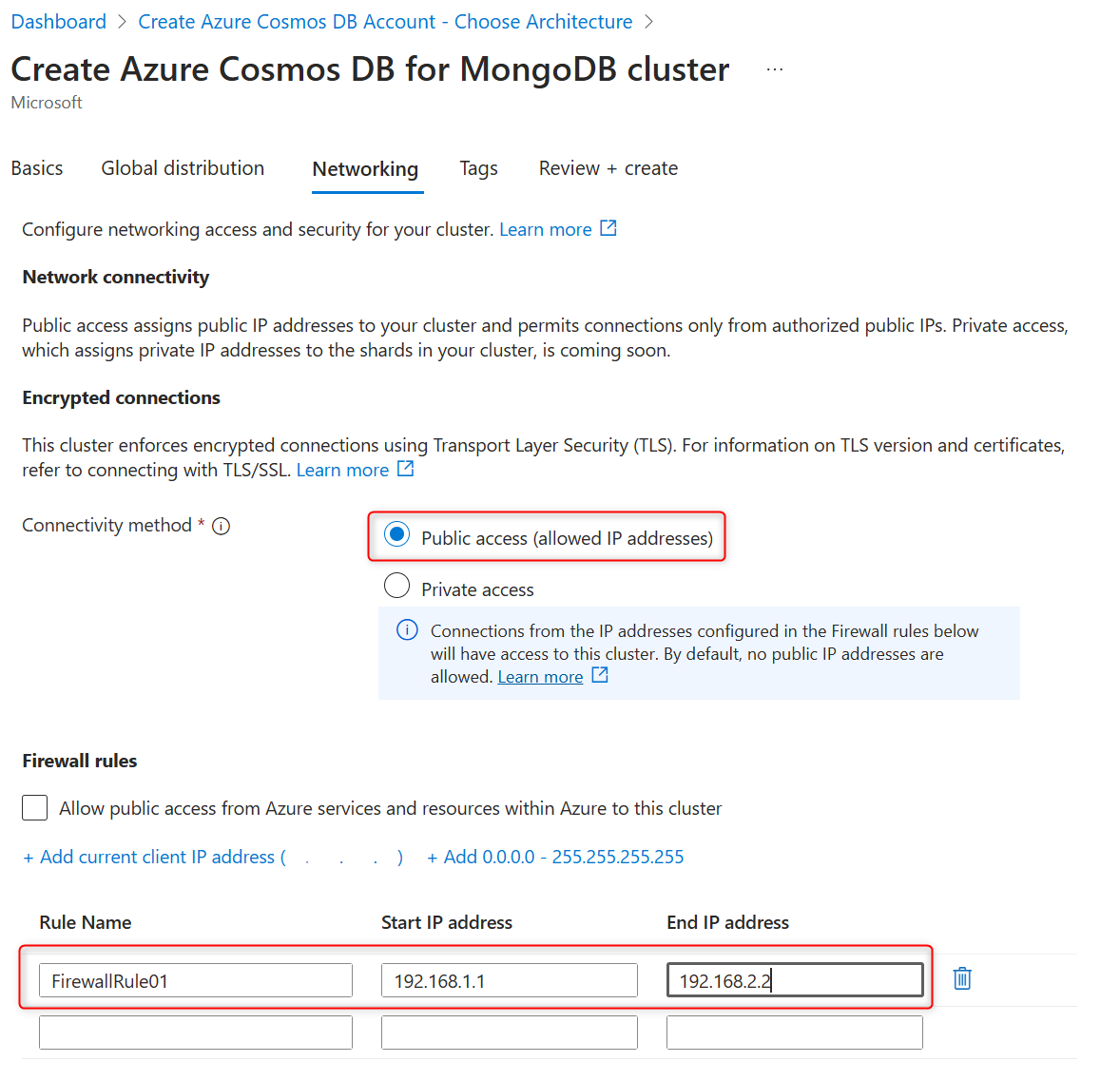
Task: Select the Tags tab
Action: pyautogui.click(x=478, y=168)
